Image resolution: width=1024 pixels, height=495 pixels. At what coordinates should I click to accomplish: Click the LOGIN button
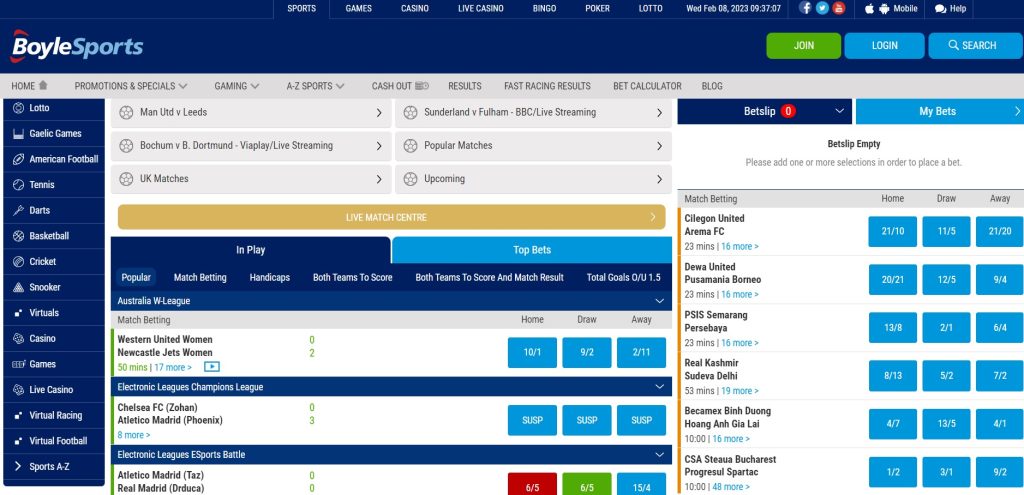coord(884,46)
